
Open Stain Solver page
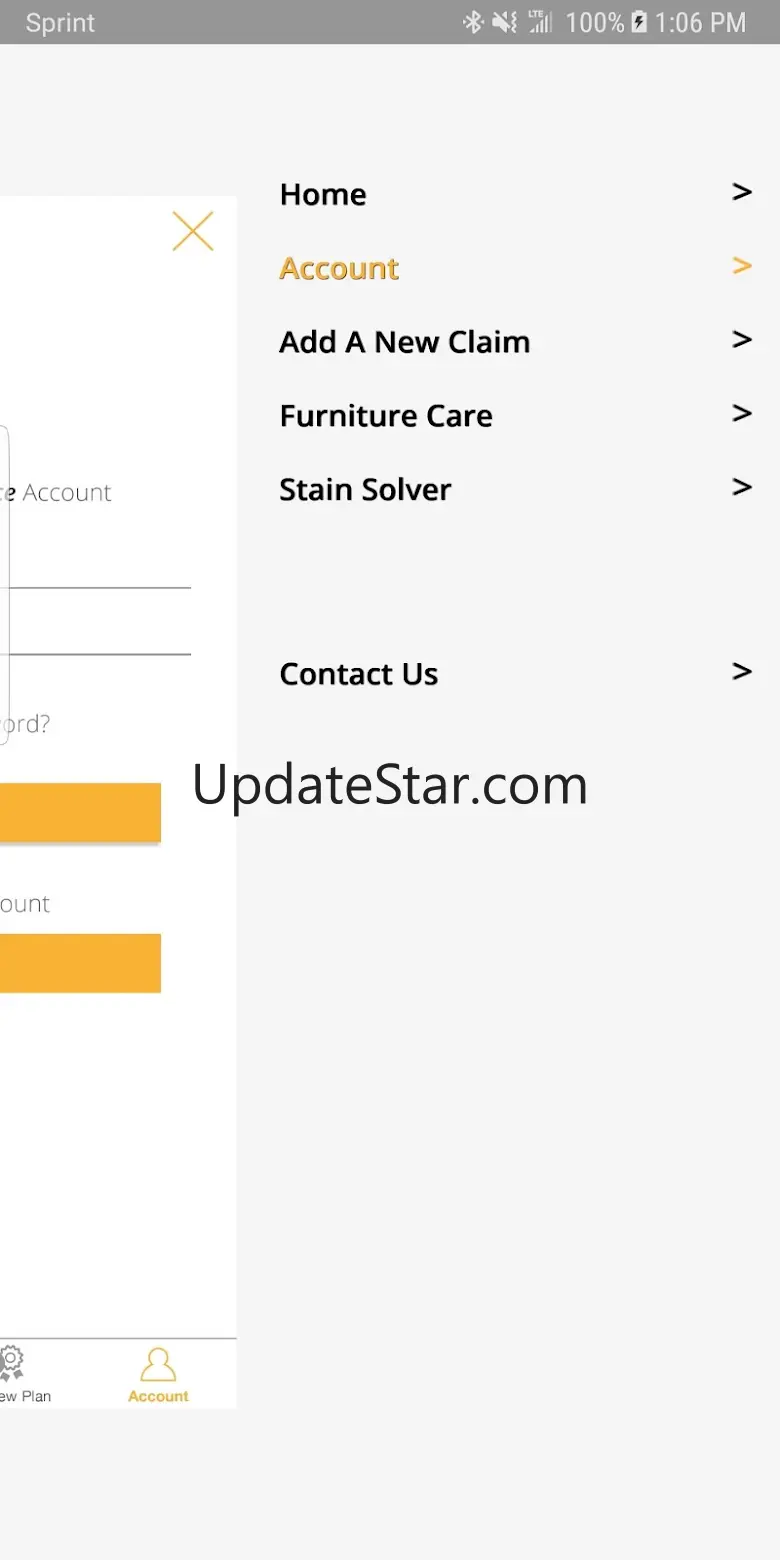tap(365, 490)
